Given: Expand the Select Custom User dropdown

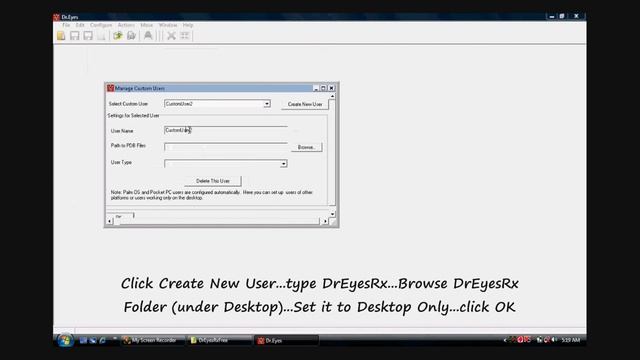Looking at the screenshot, I should point(267,104).
